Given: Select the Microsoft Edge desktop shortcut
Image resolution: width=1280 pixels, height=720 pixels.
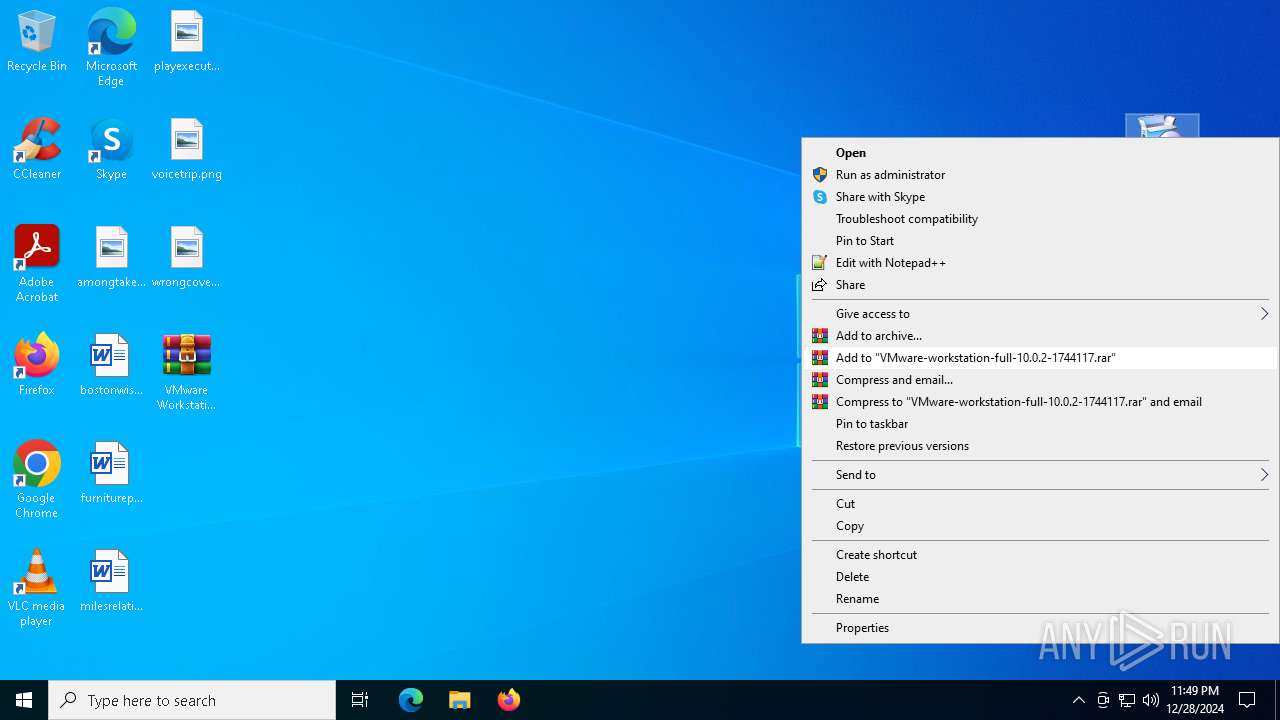Looking at the screenshot, I should (x=111, y=47).
